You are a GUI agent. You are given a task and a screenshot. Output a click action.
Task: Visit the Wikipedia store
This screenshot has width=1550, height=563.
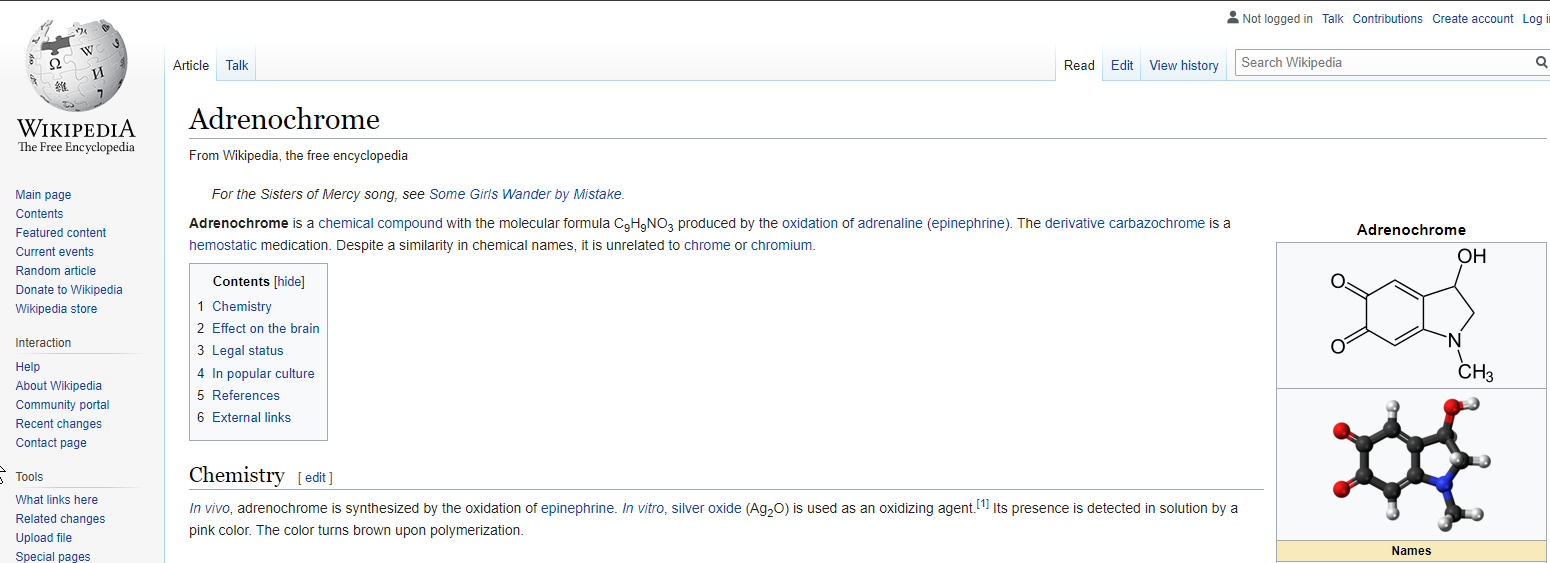56,309
